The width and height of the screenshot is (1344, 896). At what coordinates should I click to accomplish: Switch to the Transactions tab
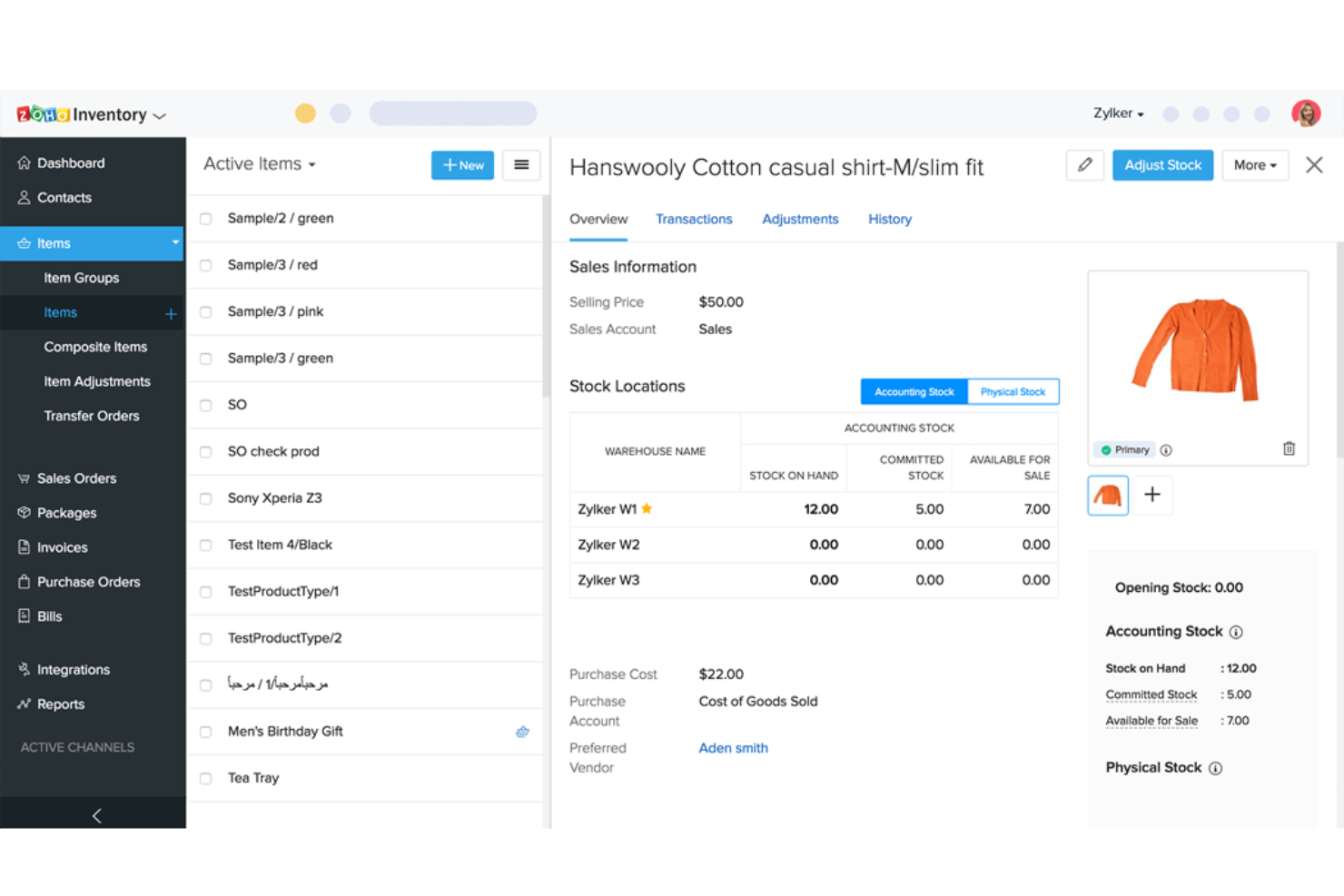pyautogui.click(x=694, y=219)
